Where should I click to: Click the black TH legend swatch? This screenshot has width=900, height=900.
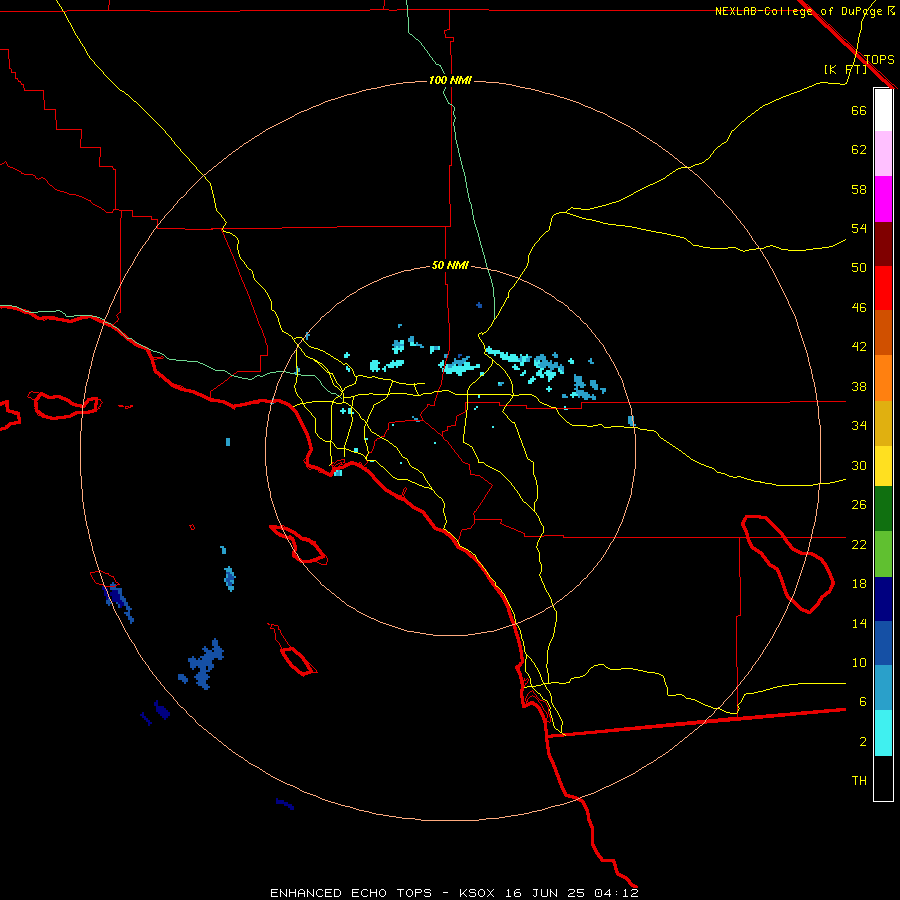pos(883,778)
